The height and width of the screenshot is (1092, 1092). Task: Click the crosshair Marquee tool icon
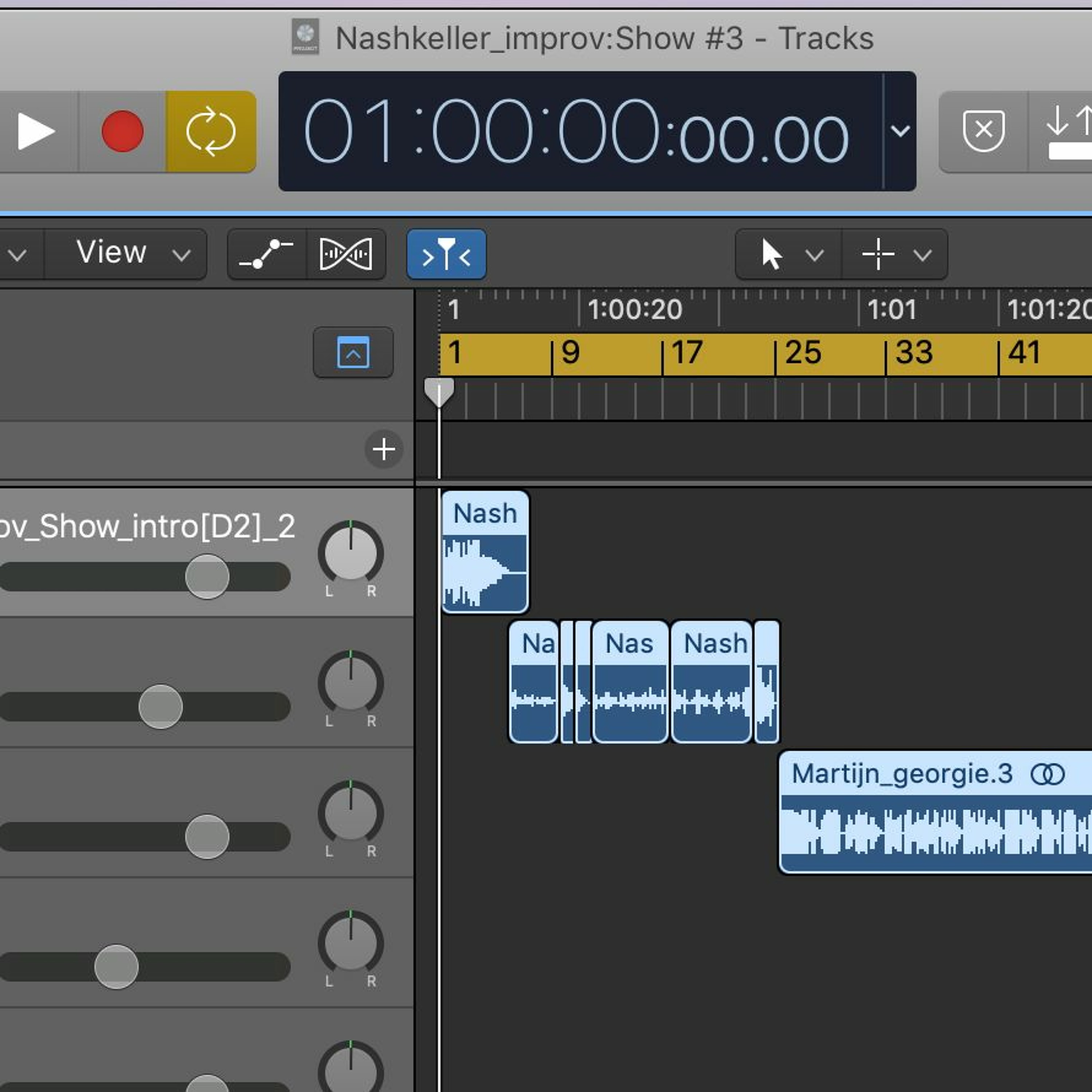[878, 254]
